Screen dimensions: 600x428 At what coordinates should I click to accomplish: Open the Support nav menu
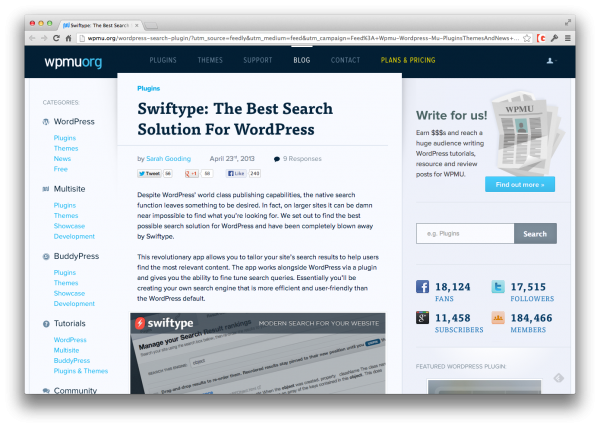coord(258,60)
